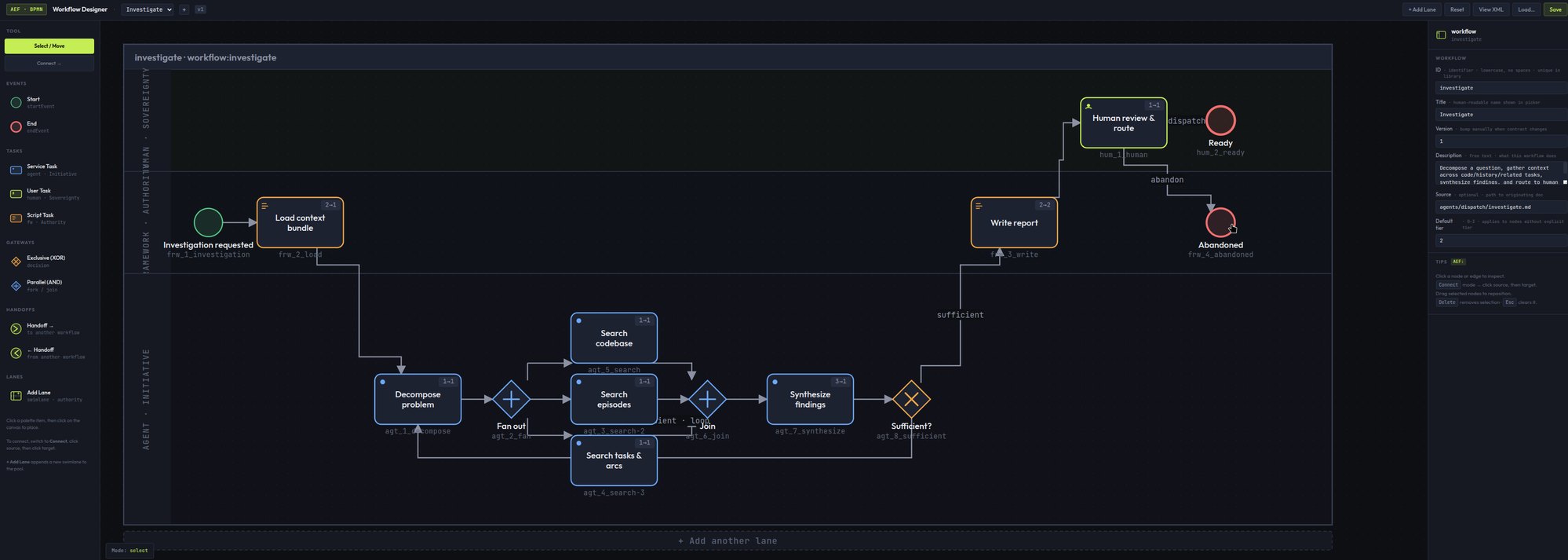Click the hum_2_ready node ID label
This screenshot has height=560, width=1568.
point(1220,152)
